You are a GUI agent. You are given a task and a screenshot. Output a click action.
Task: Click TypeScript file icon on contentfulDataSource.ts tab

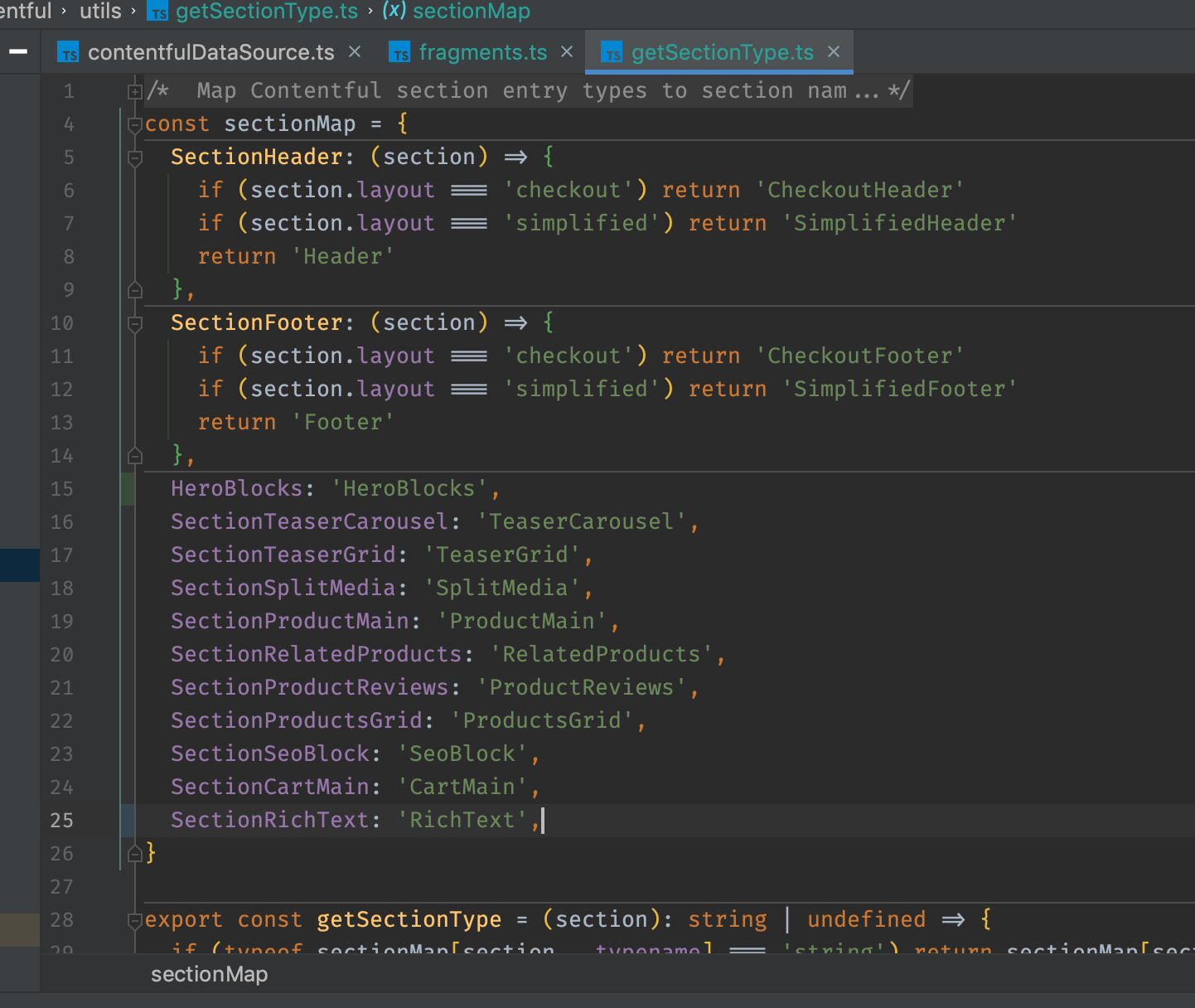pyautogui.click(x=69, y=52)
